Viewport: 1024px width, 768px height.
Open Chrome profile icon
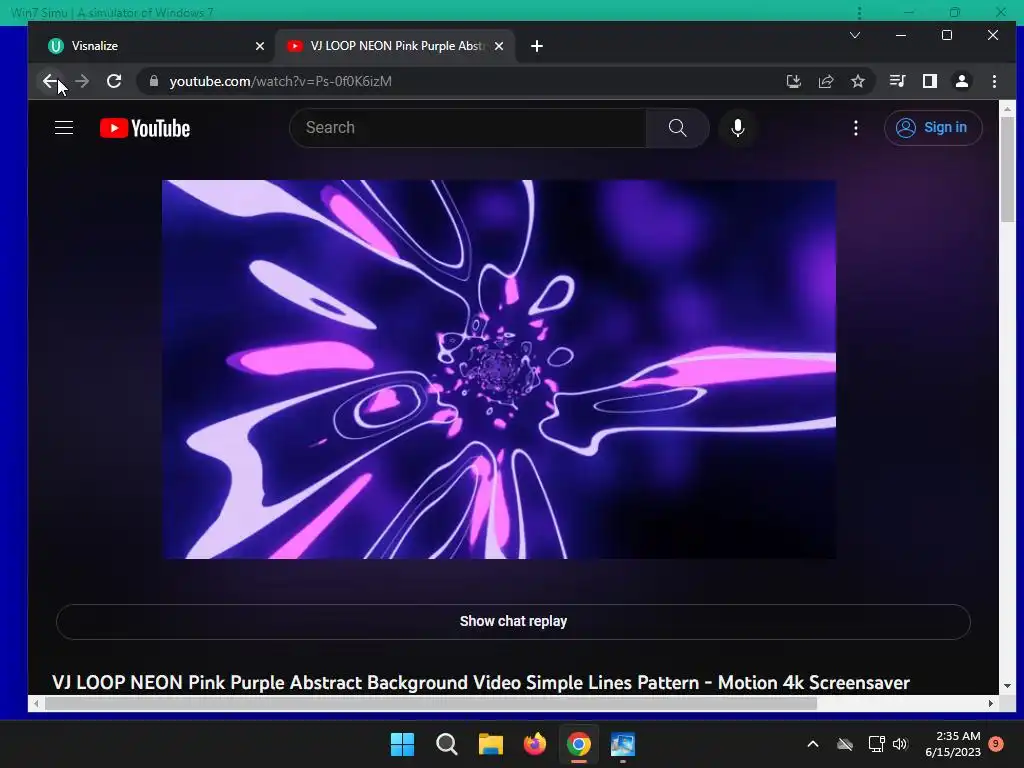pos(961,81)
